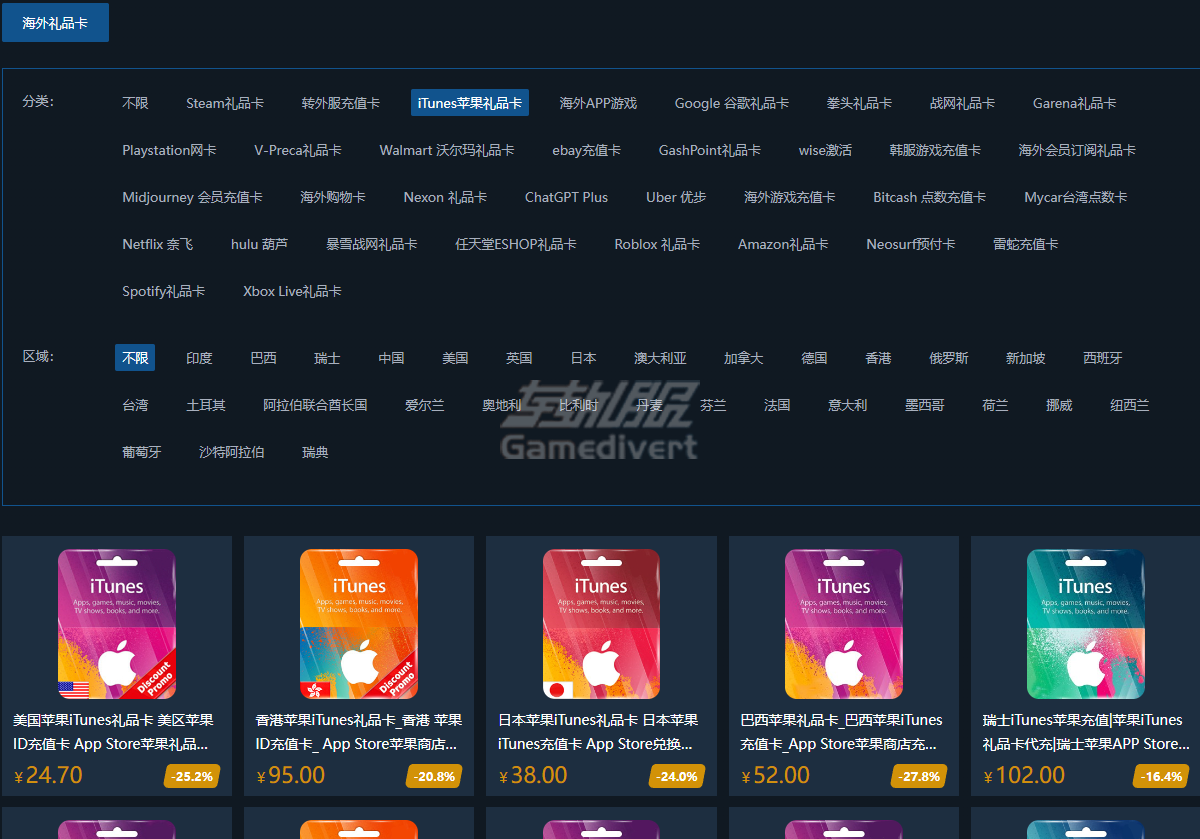1200x839 pixels.
Task: Choose Garena礼品卡 category
Action: tap(1075, 103)
